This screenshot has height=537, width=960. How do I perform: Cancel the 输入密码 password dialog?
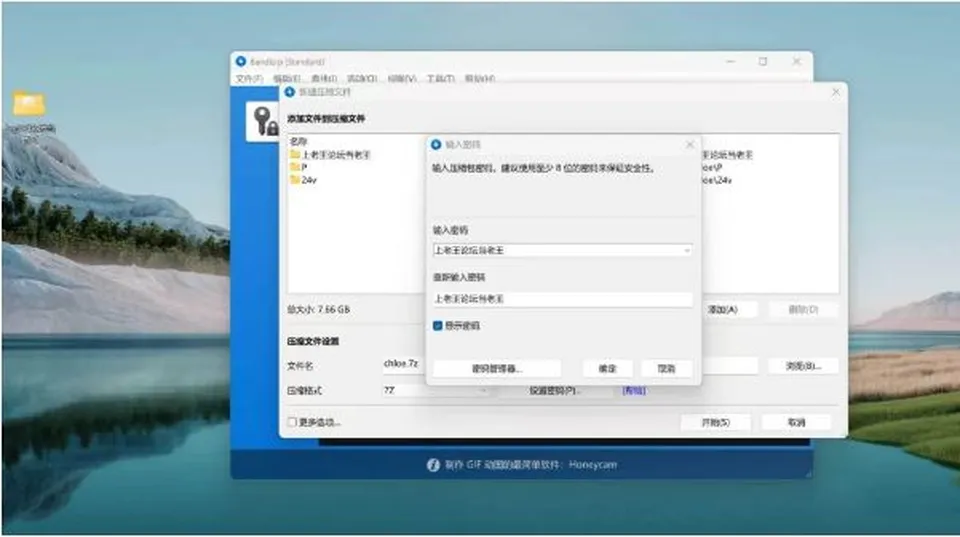point(666,369)
